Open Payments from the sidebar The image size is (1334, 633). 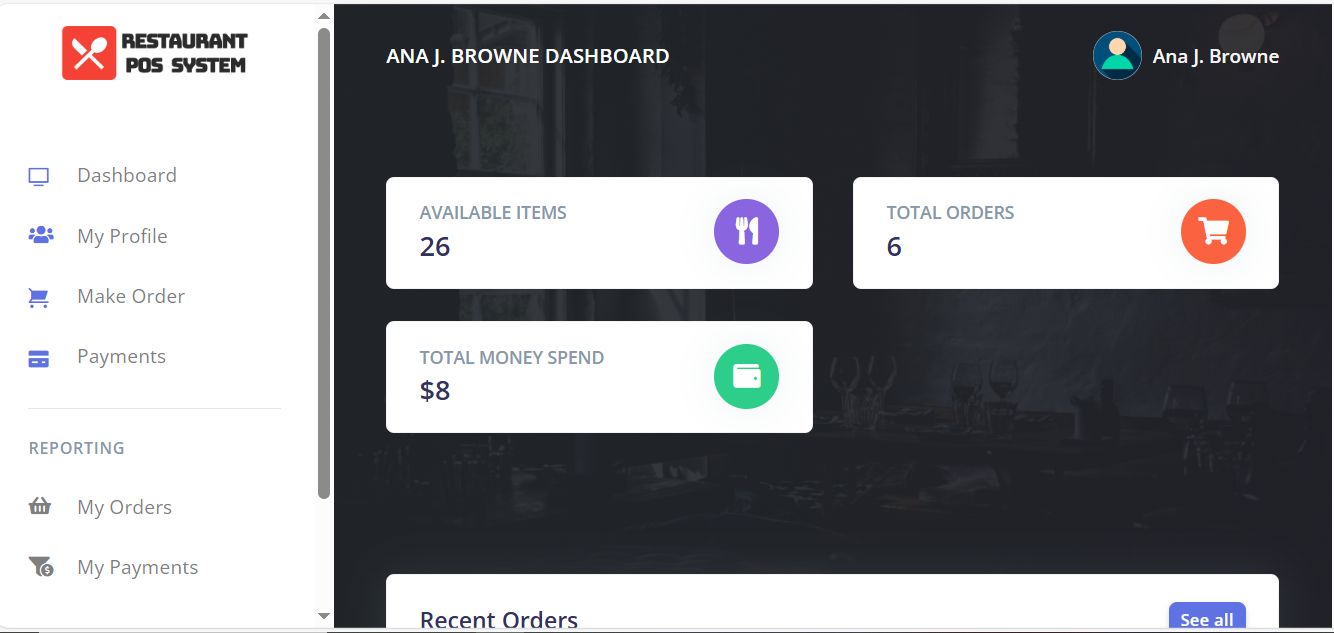click(121, 357)
